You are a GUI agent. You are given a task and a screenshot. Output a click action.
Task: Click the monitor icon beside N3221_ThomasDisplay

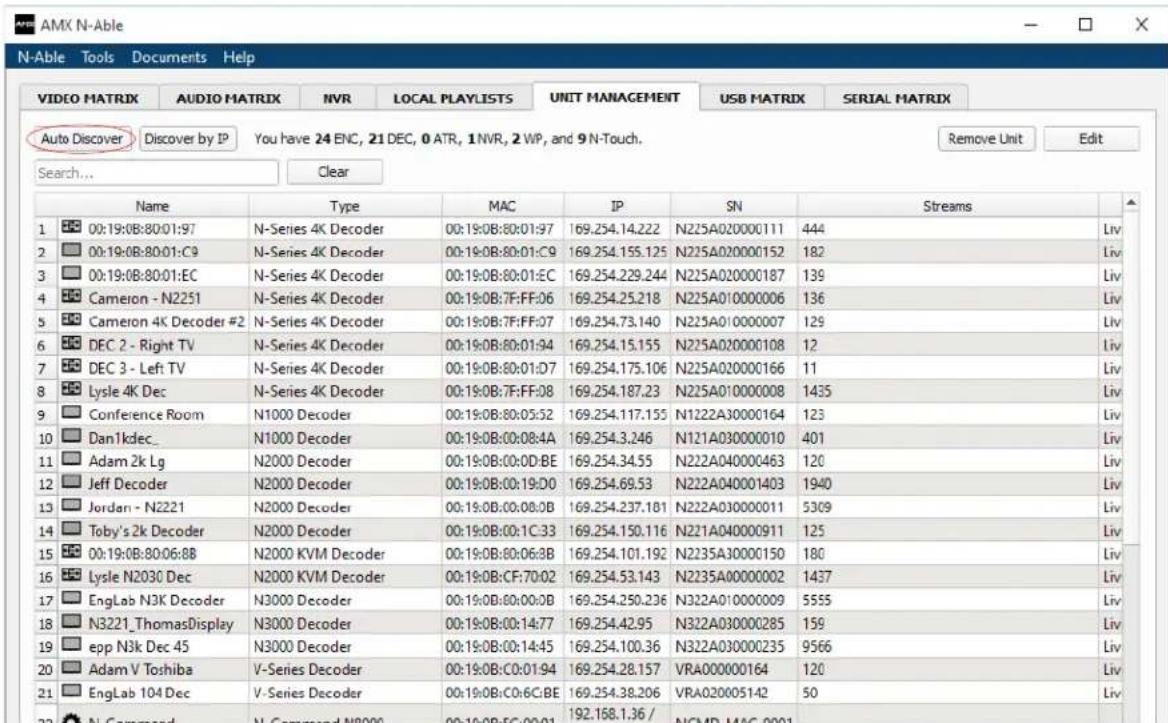coord(72,622)
